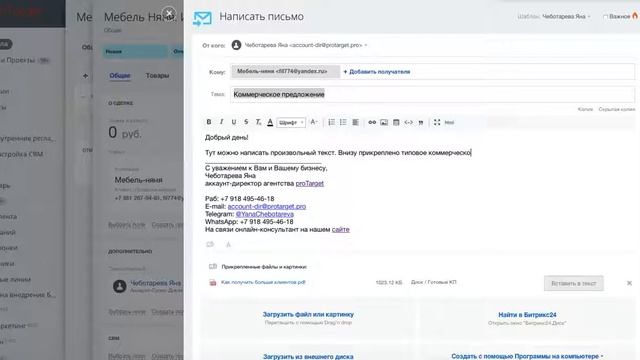Click Найти в Битрикс24
Viewport: 640px width, 360px height.
pos(527,315)
